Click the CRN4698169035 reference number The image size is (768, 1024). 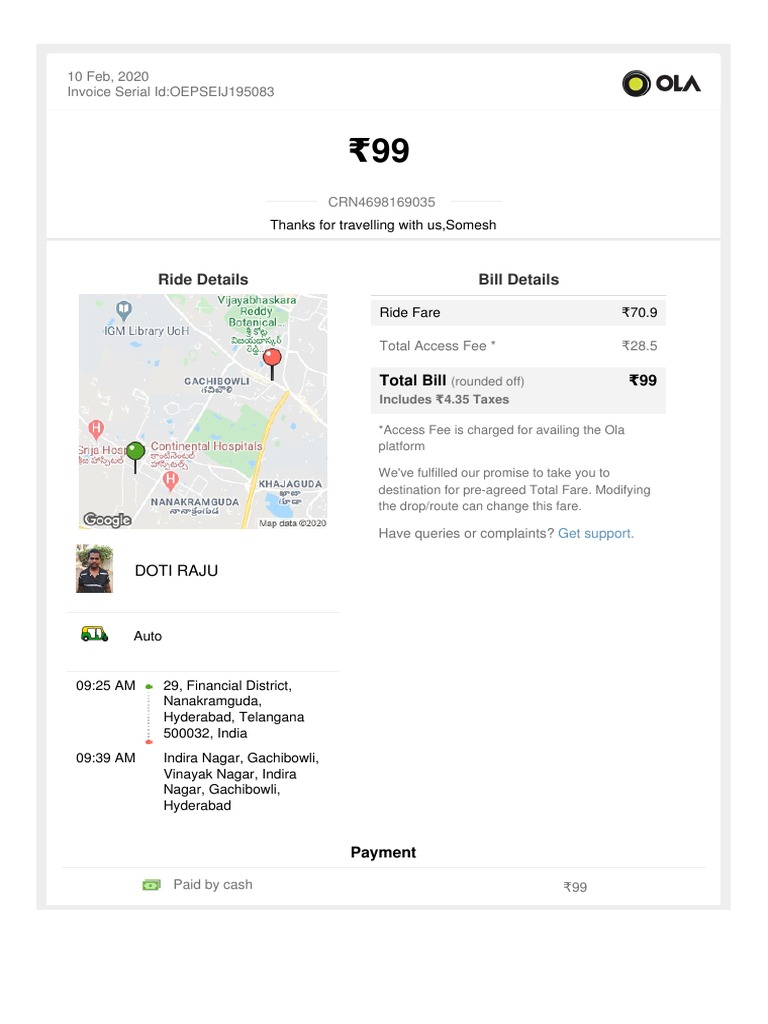tap(382, 202)
